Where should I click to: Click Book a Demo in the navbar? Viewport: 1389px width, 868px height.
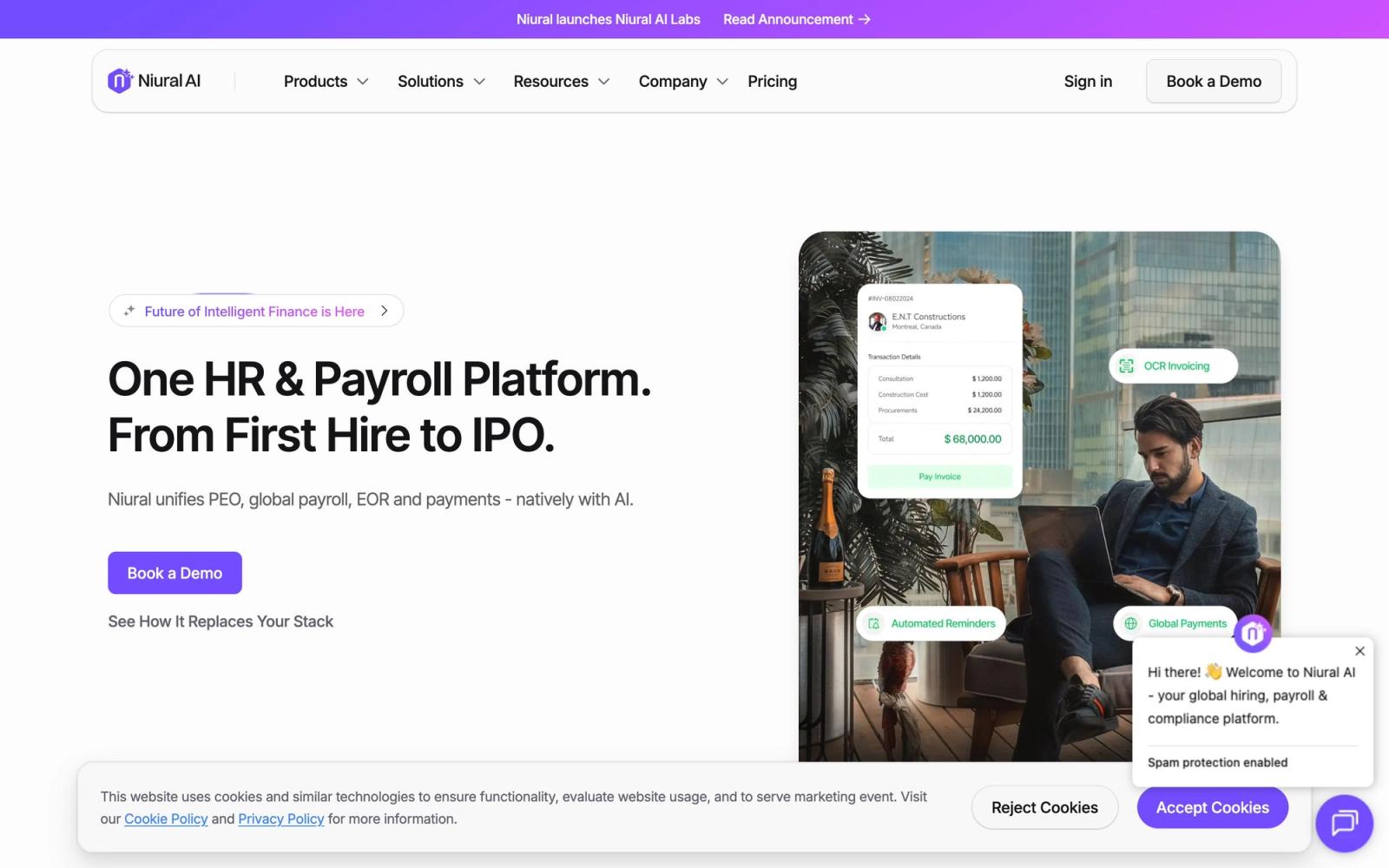click(1214, 82)
